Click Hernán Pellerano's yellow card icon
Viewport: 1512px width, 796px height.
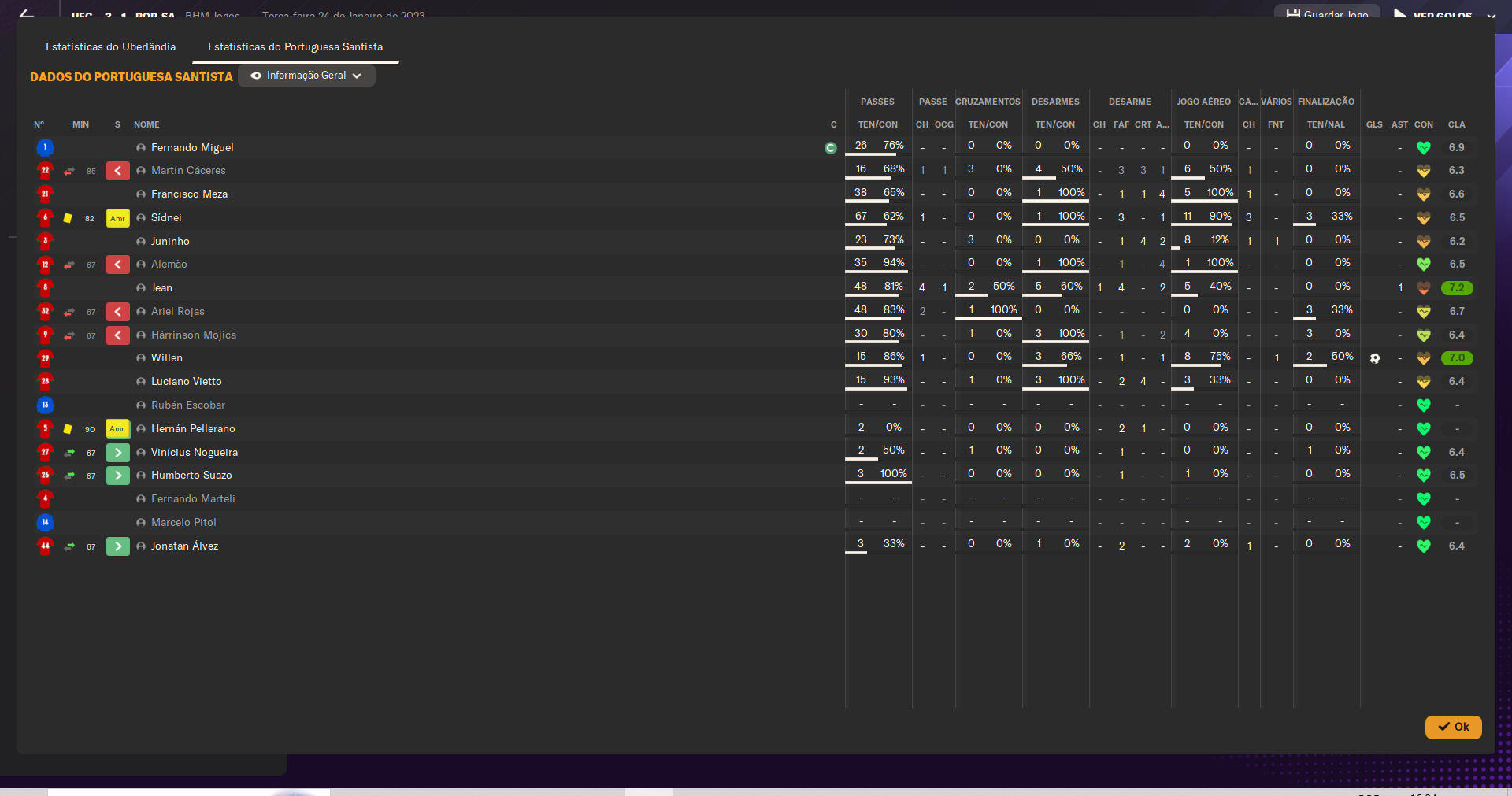[68, 429]
